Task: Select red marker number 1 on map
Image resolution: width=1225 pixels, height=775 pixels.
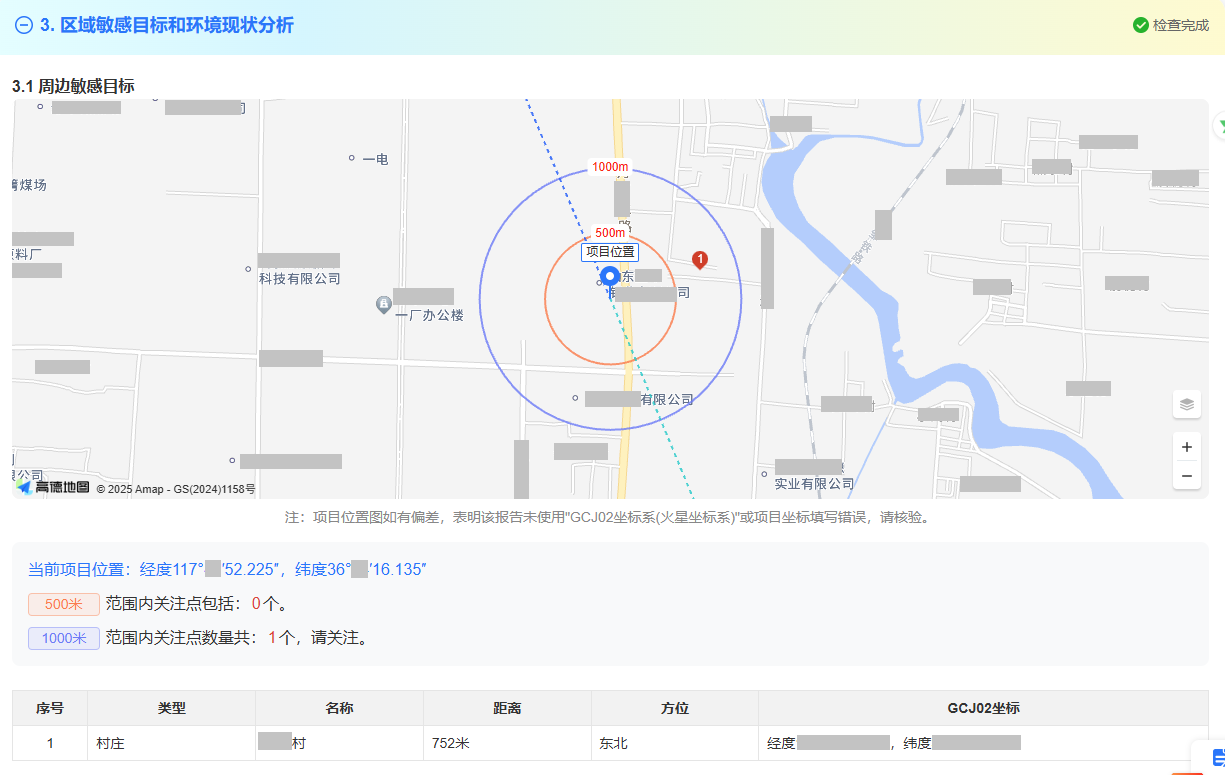Action: click(700, 260)
